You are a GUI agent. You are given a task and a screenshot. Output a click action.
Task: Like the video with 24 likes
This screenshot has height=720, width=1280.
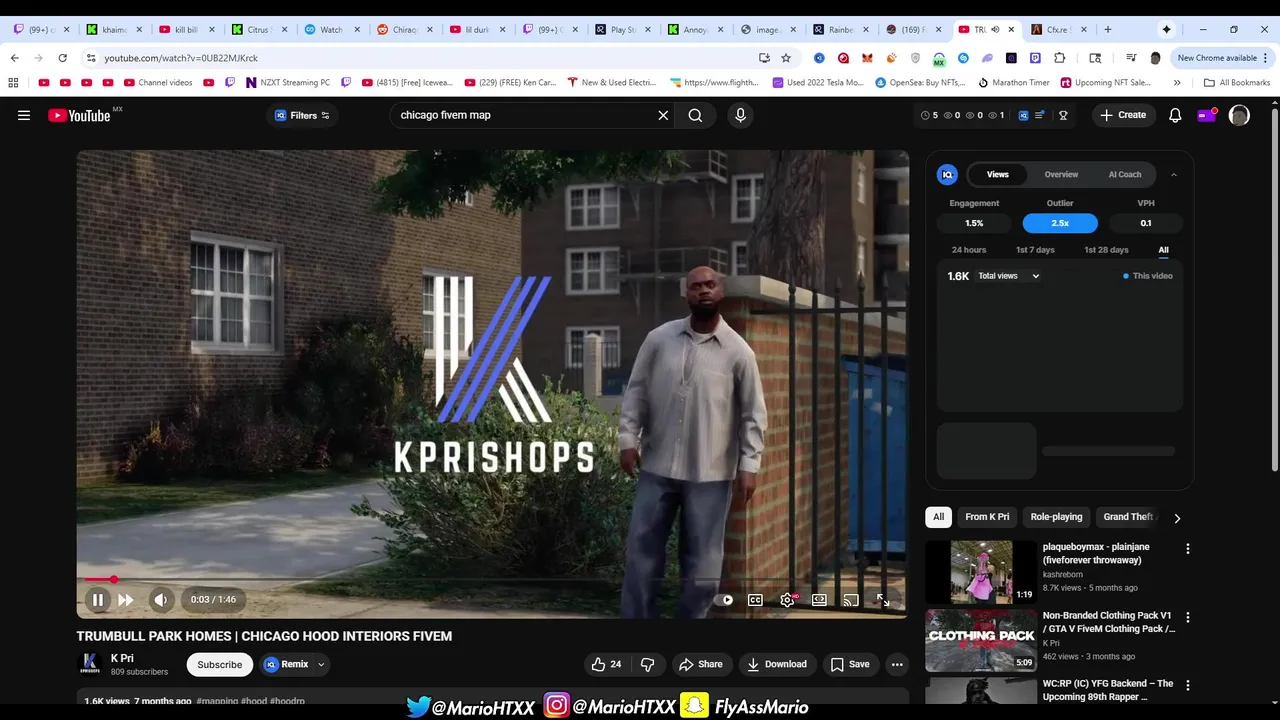606,664
